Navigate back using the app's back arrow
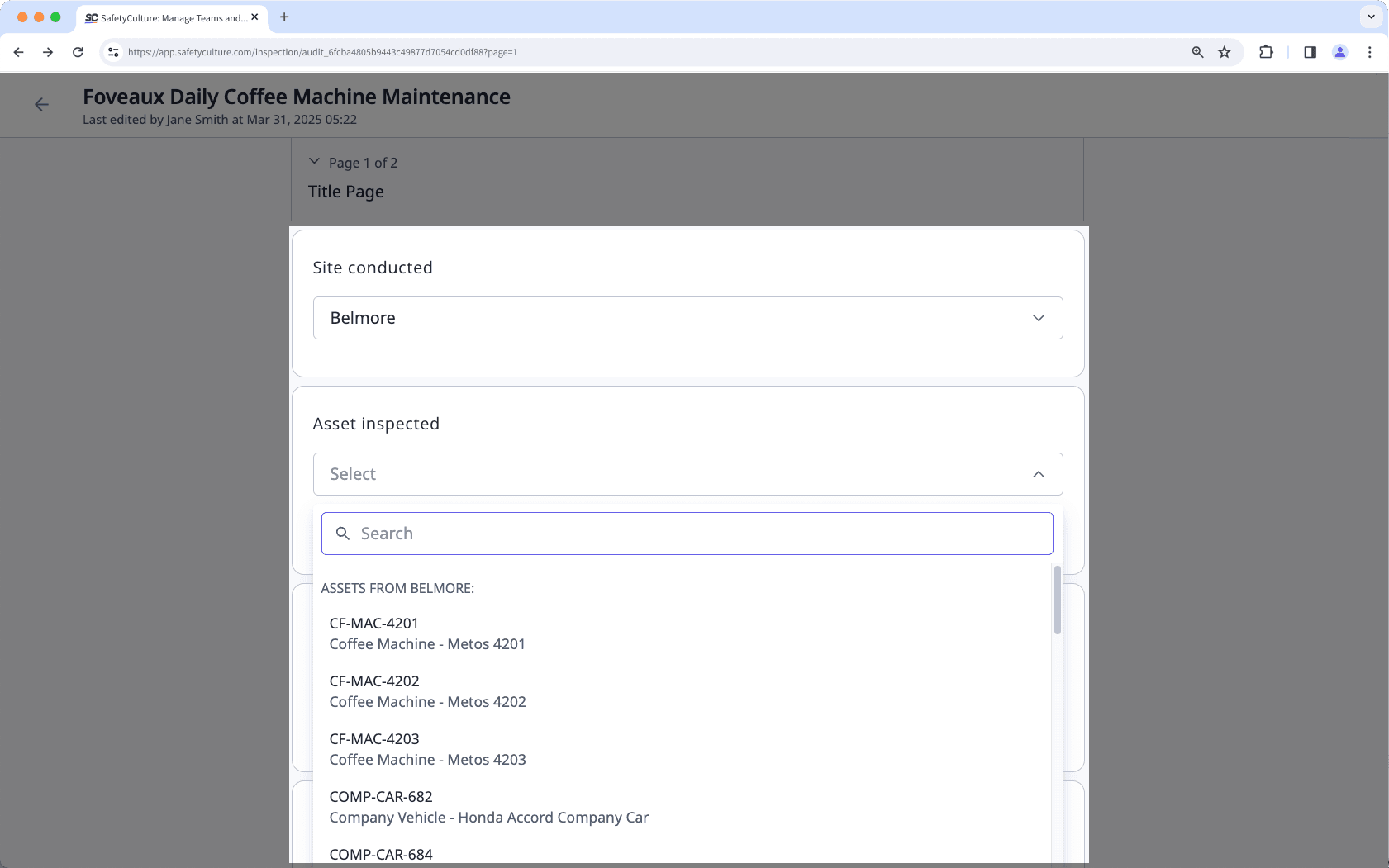The height and width of the screenshot is (868, 1389). click(x=42, y=104)
